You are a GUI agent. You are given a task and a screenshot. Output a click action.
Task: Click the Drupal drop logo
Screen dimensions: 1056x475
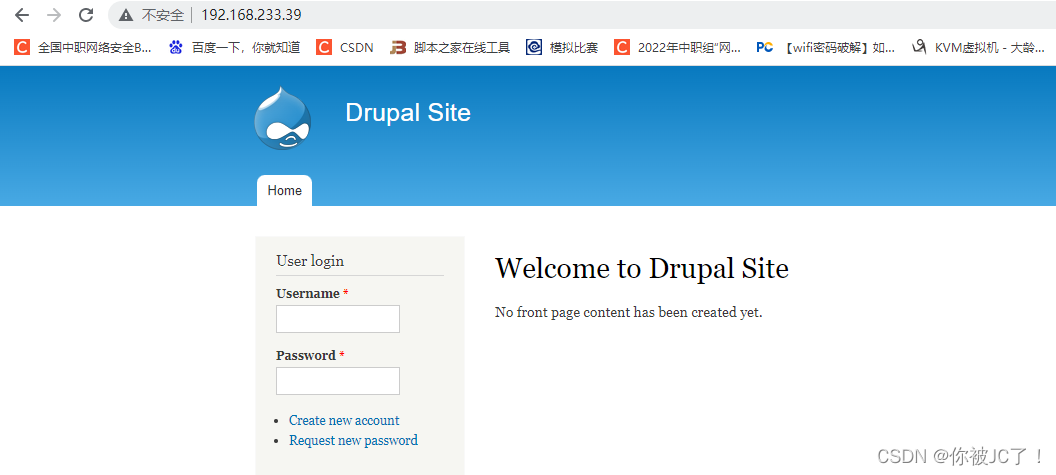pyautogui.click(x=283, y=118)
